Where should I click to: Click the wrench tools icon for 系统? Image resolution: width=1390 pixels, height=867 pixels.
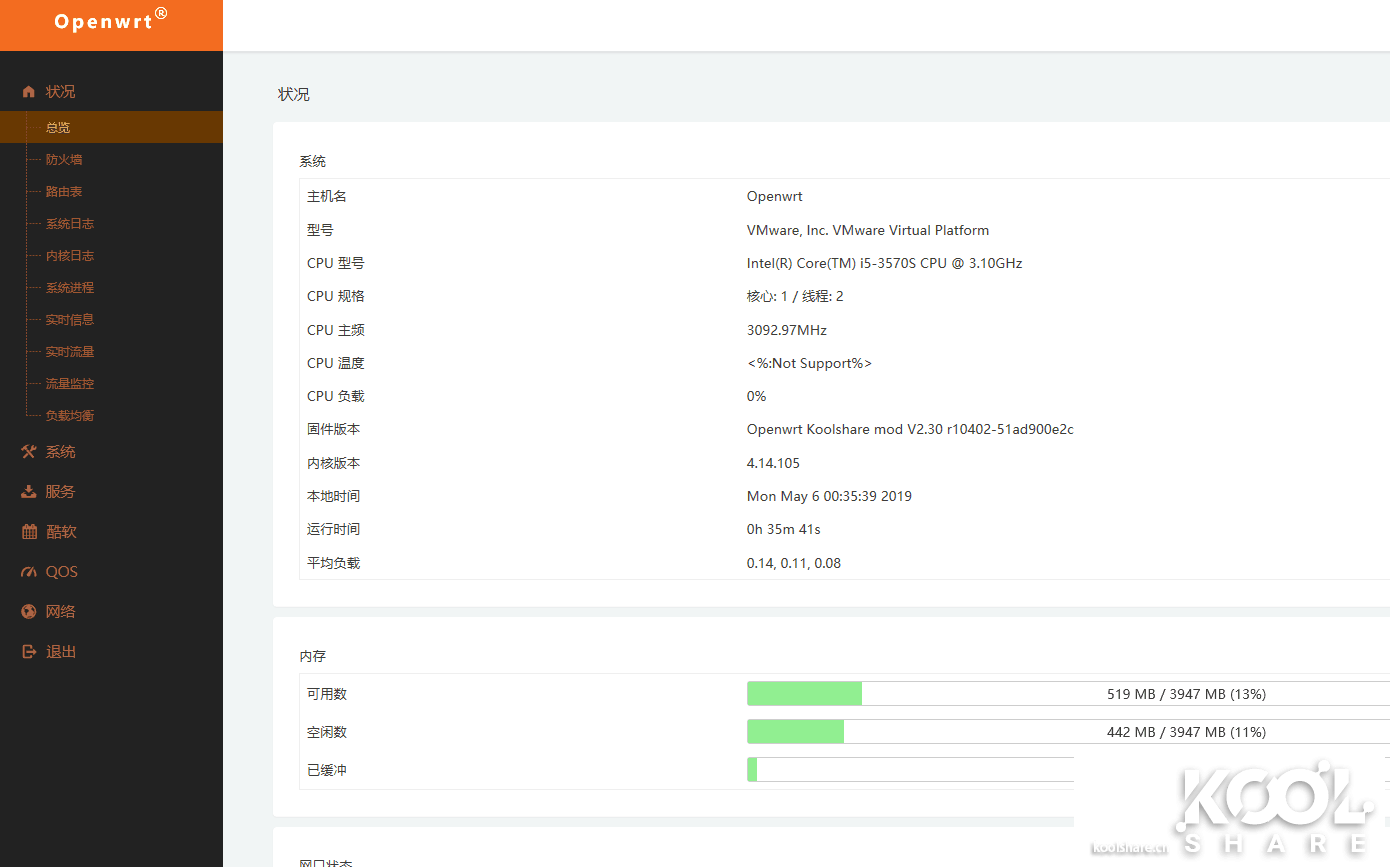tap(29, 452)
